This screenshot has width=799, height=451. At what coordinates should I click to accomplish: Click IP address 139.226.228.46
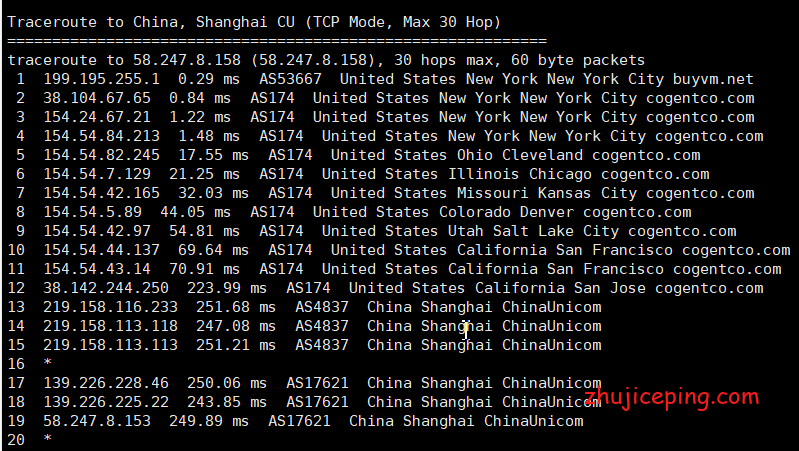[106, 383]
